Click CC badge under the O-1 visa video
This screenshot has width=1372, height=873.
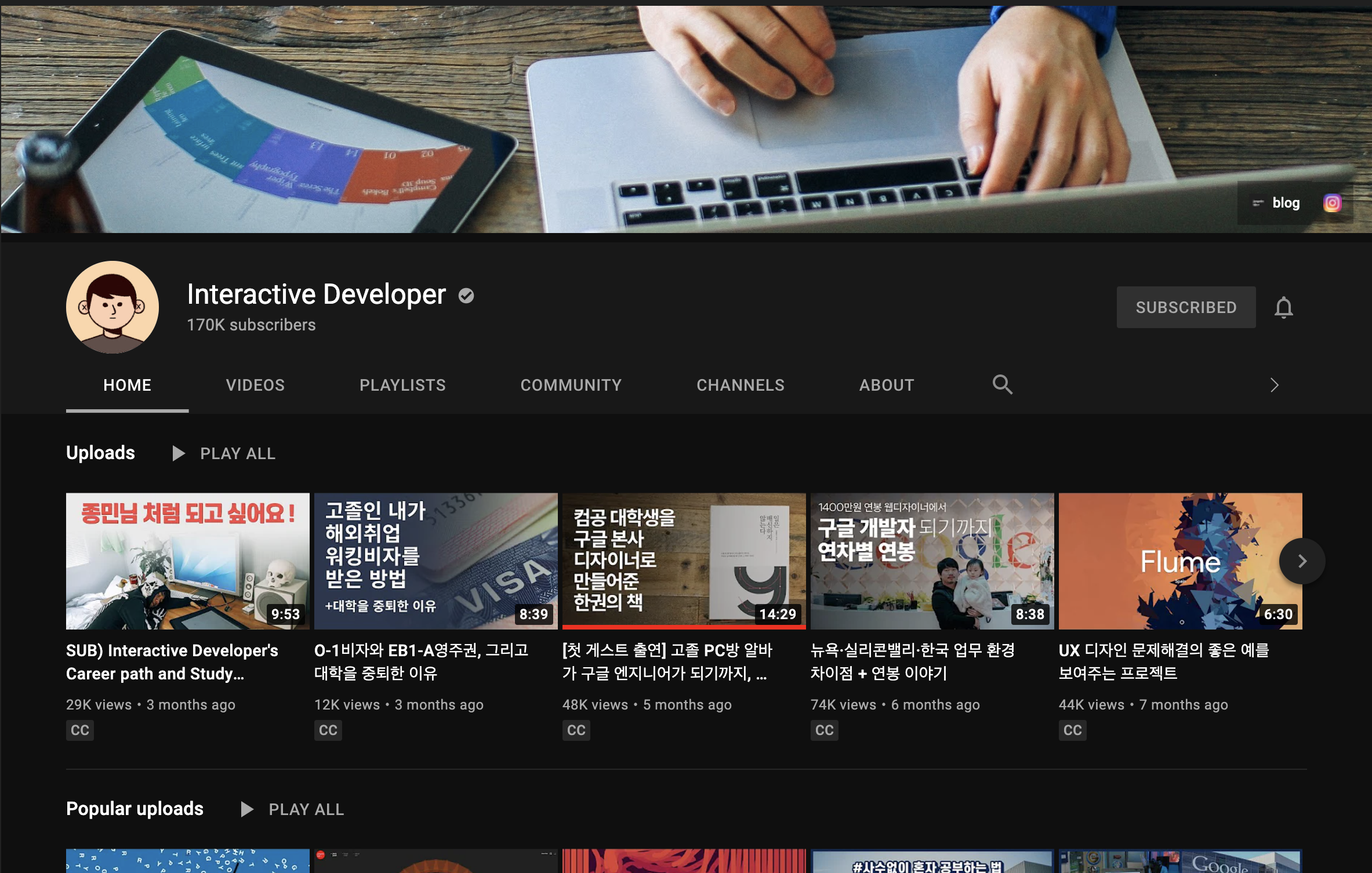pyautogui.click(x=328, y=730)
